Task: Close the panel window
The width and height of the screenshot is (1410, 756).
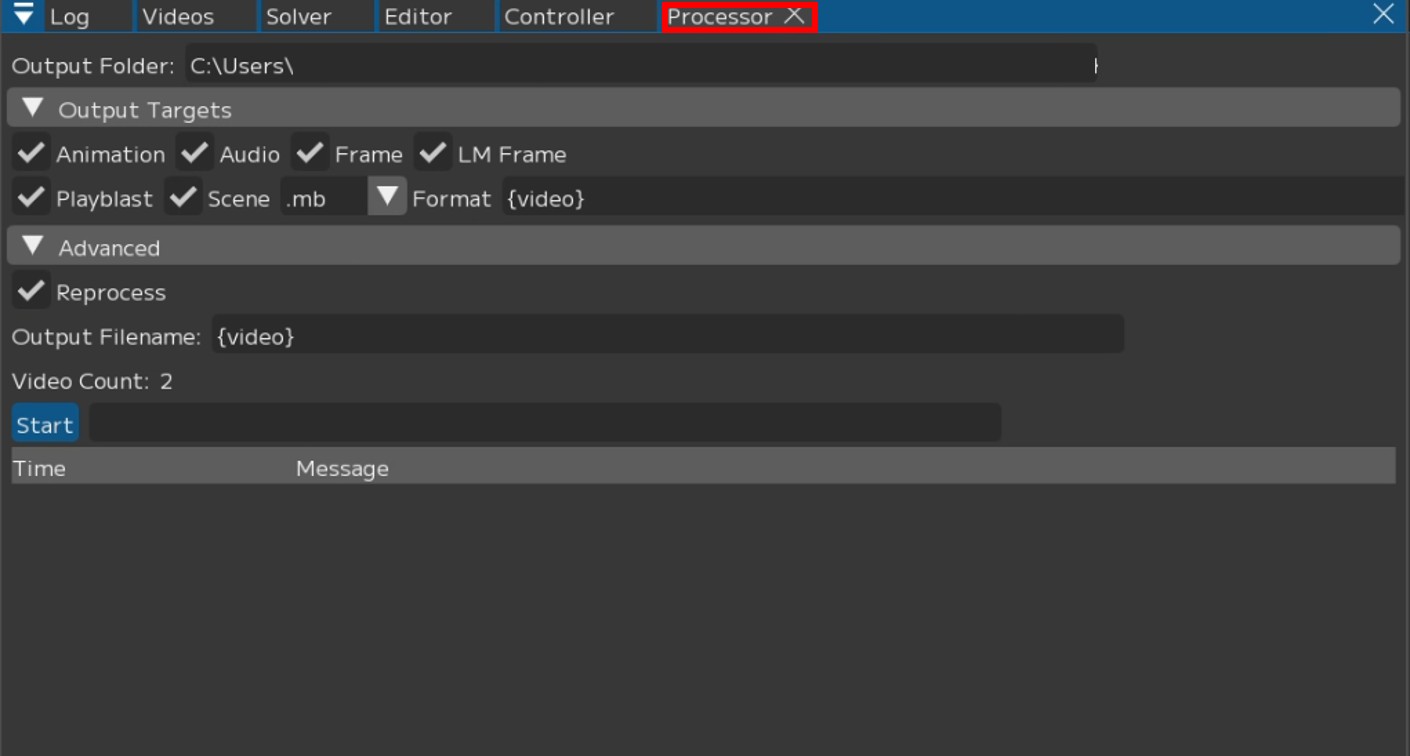Action: click(1383, 14)
